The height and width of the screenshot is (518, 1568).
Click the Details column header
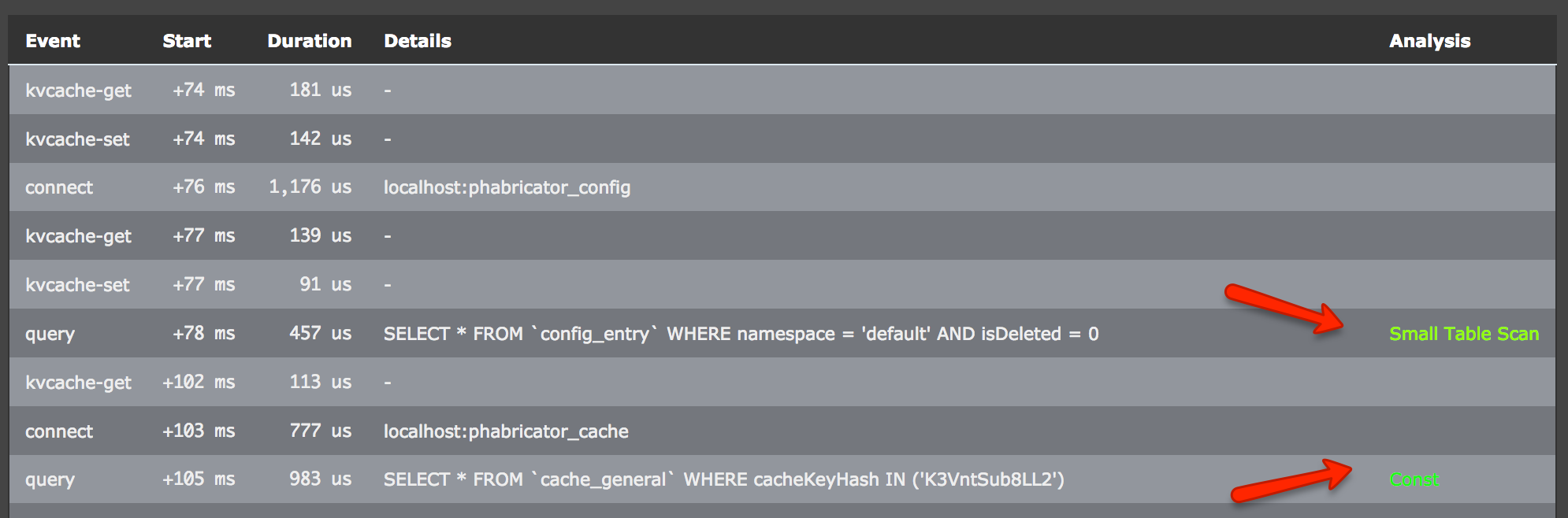(417, 40)
